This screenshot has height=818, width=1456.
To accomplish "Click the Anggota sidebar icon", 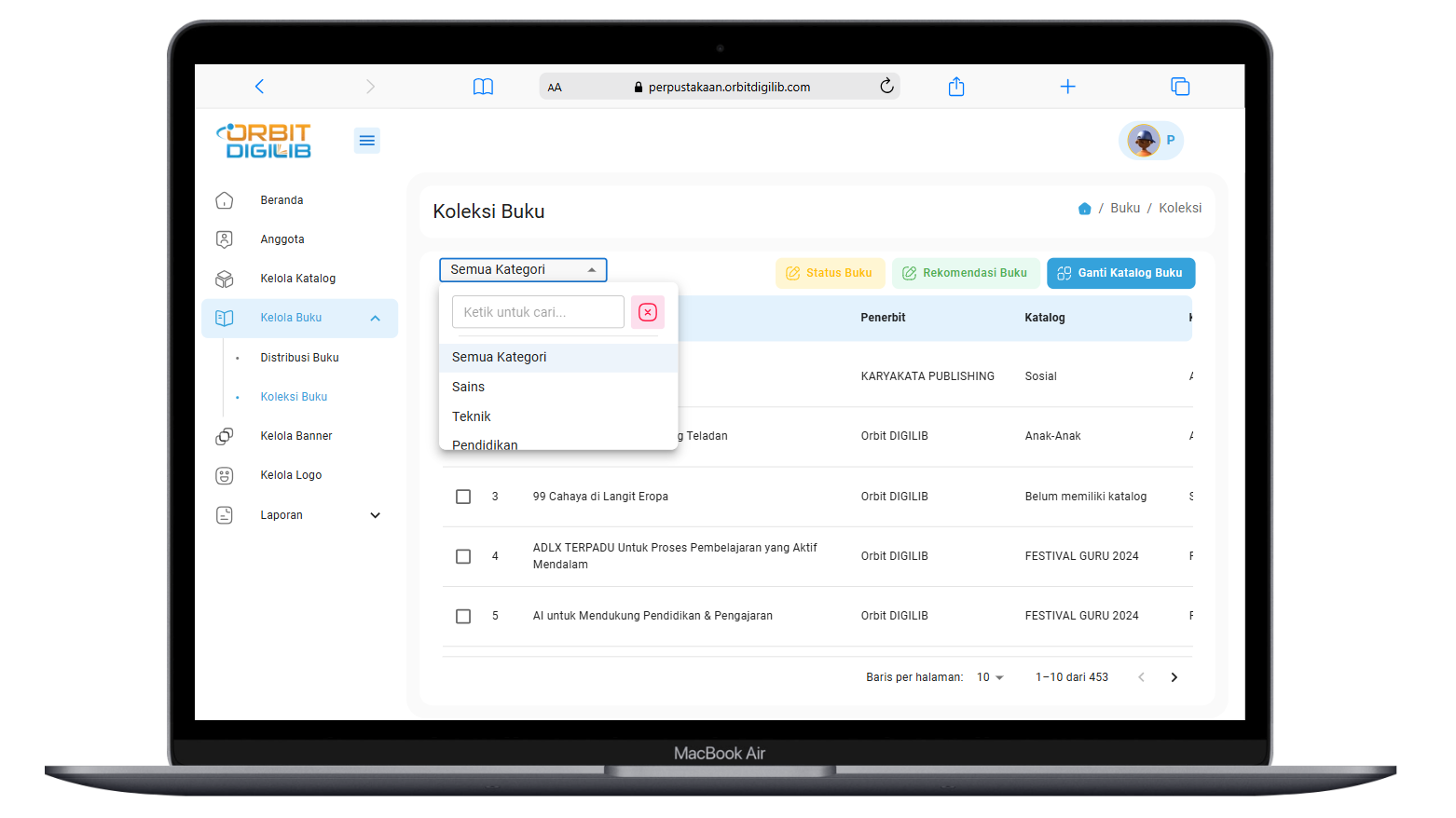I will [225, 239].
